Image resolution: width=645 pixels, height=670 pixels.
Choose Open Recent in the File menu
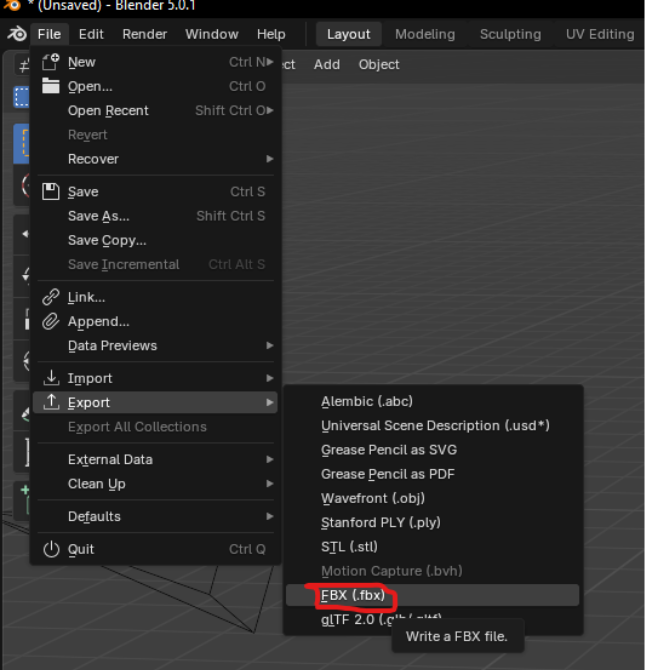click(x=156, y=110)
